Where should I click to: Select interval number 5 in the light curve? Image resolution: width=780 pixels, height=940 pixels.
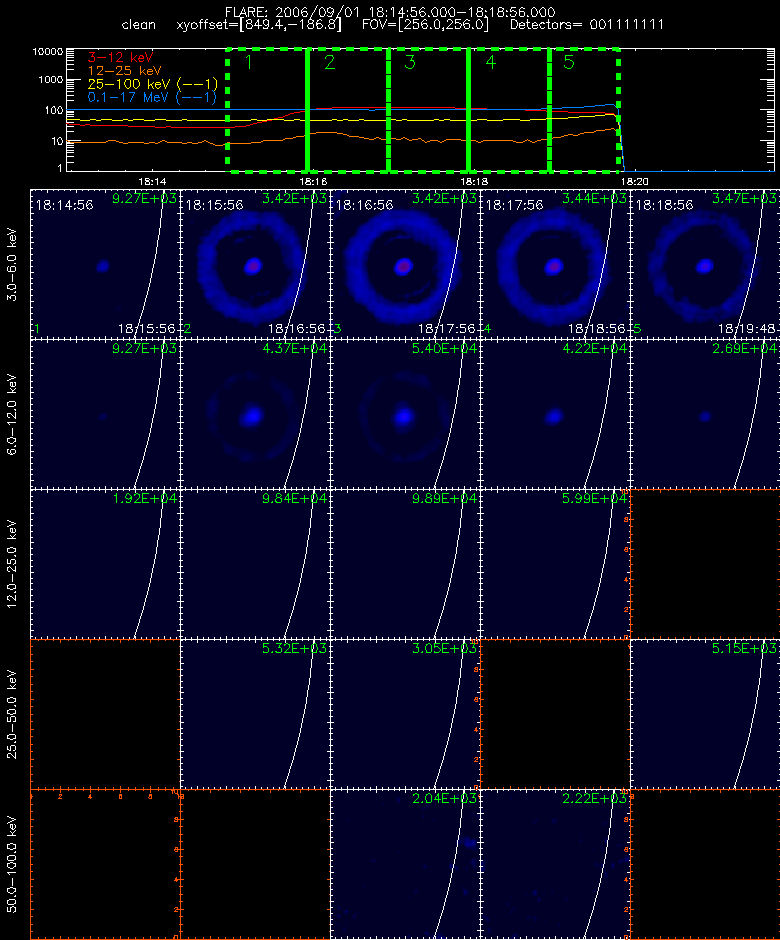click(x=569, y=62)
